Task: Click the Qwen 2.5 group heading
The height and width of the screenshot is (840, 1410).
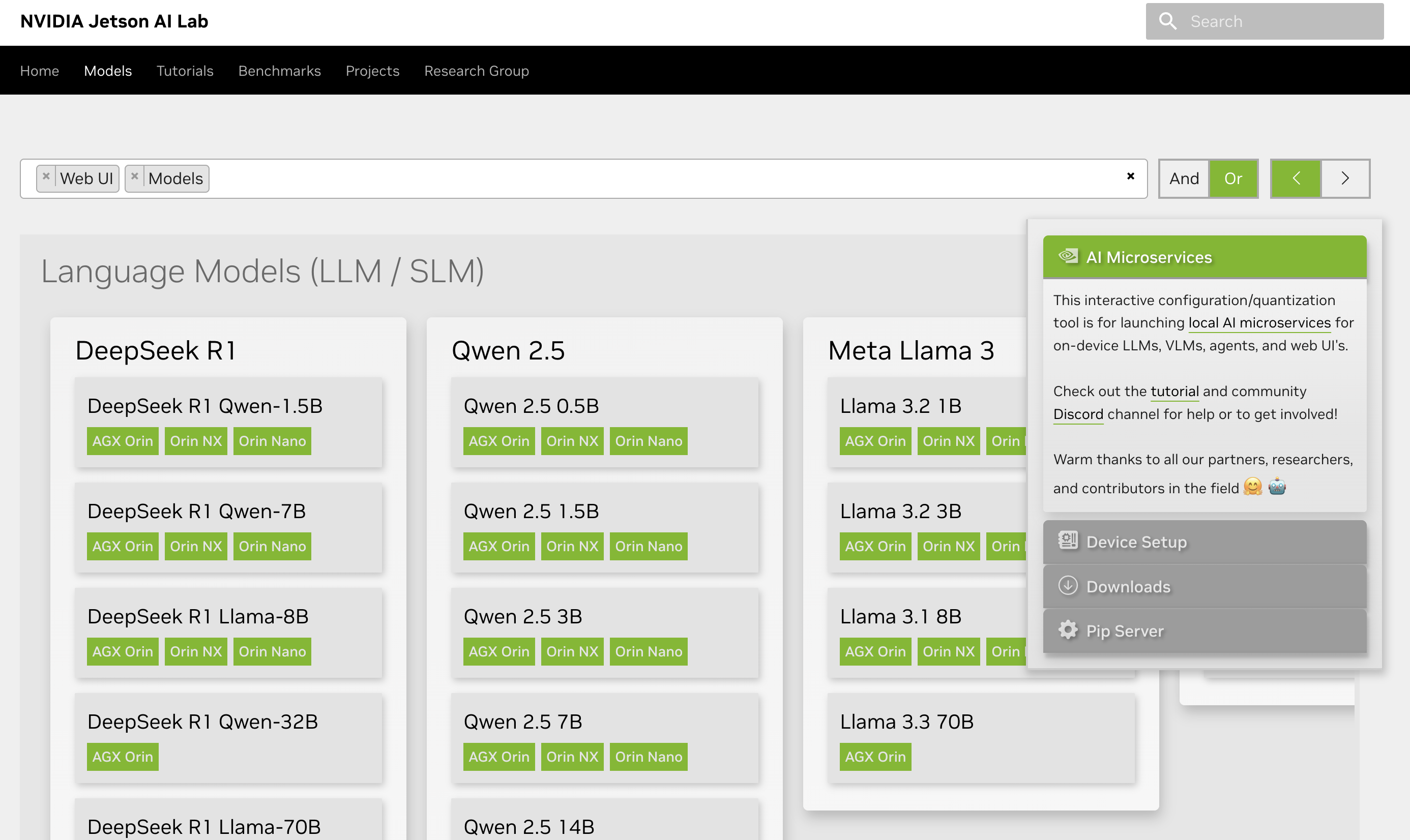Action: [x=509, y=350]
